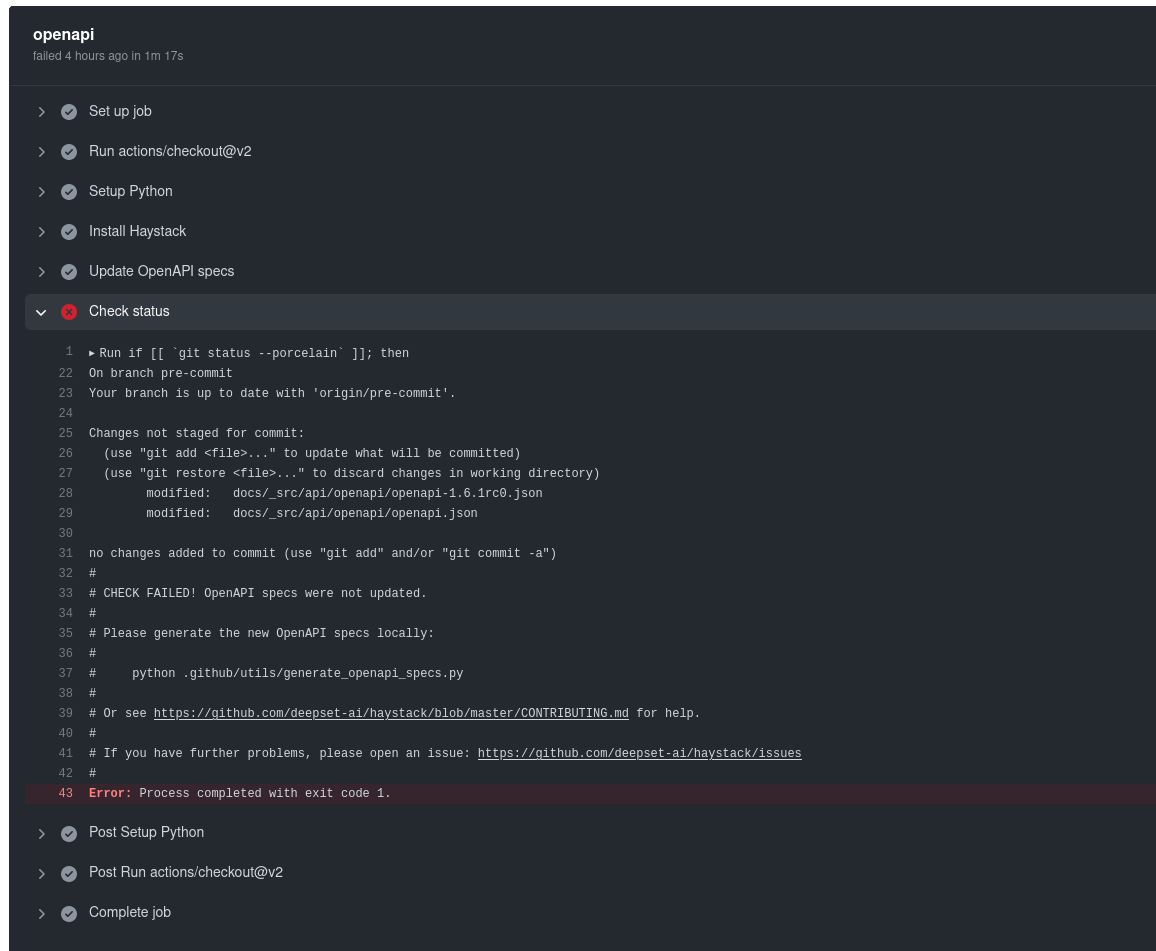Open the haystack issues link

pos(639,753)
